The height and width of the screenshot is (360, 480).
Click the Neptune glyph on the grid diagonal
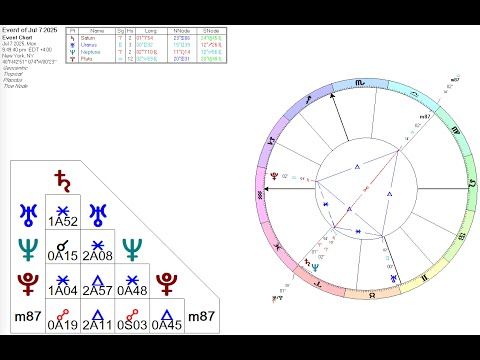coord(132,250)
